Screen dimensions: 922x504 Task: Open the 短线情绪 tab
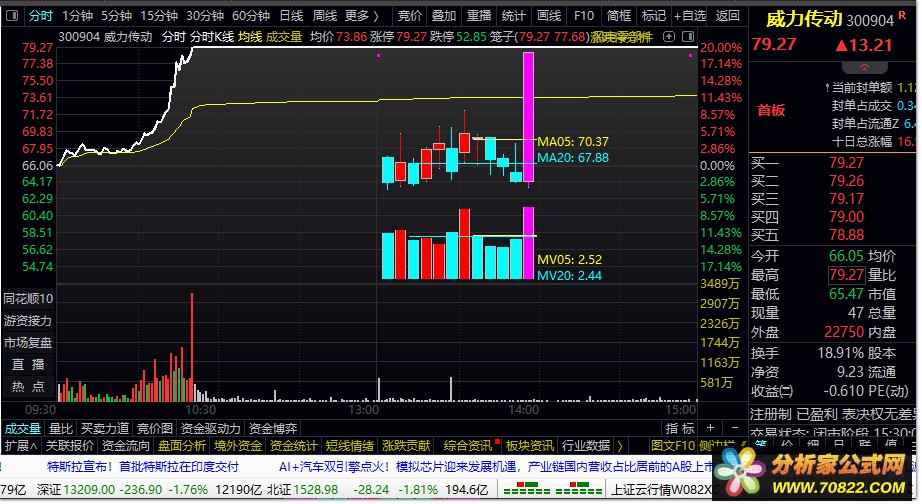pyautogui.click(x=349, y=446)
